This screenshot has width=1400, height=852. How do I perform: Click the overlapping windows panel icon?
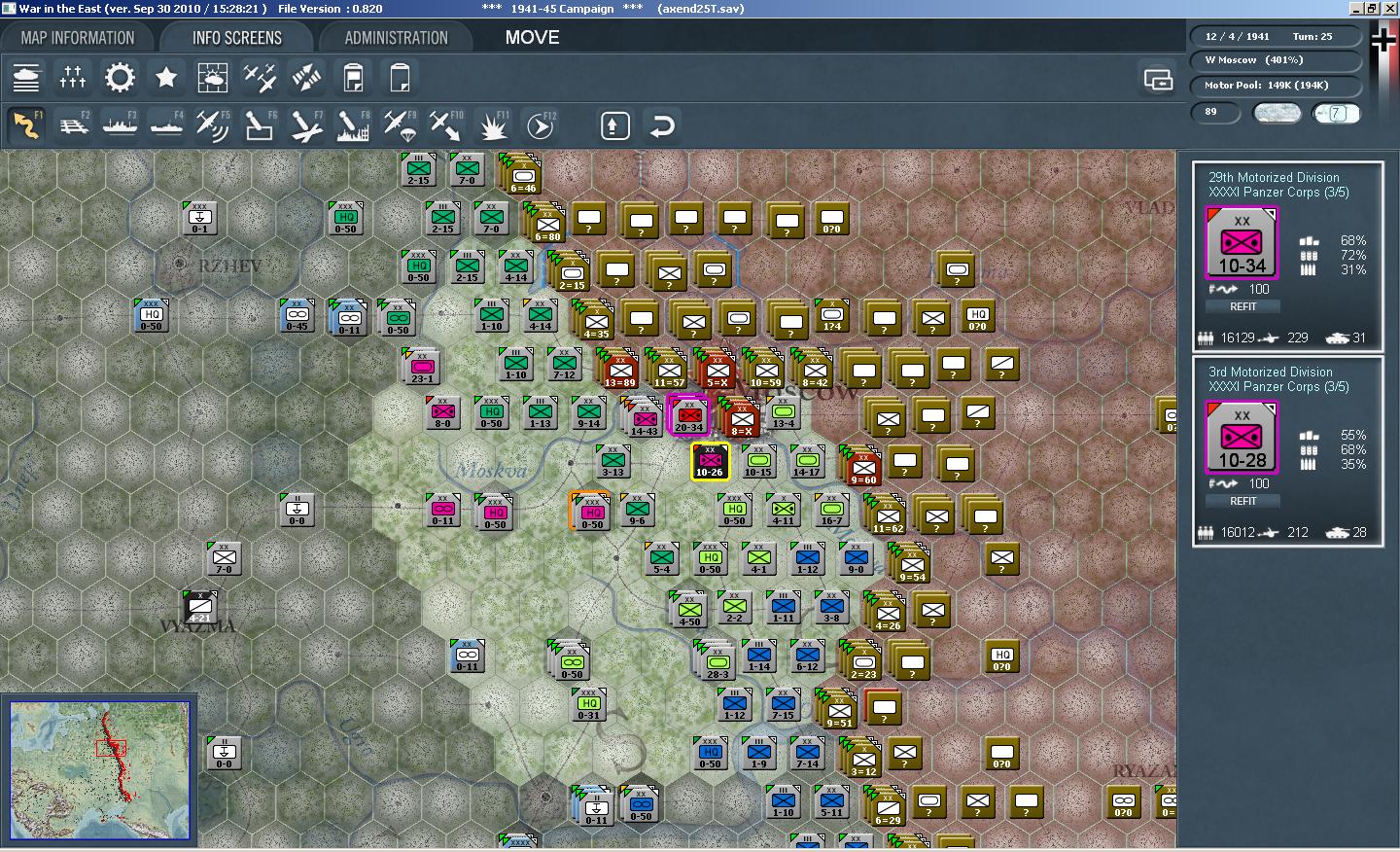tap(1158, 79)
